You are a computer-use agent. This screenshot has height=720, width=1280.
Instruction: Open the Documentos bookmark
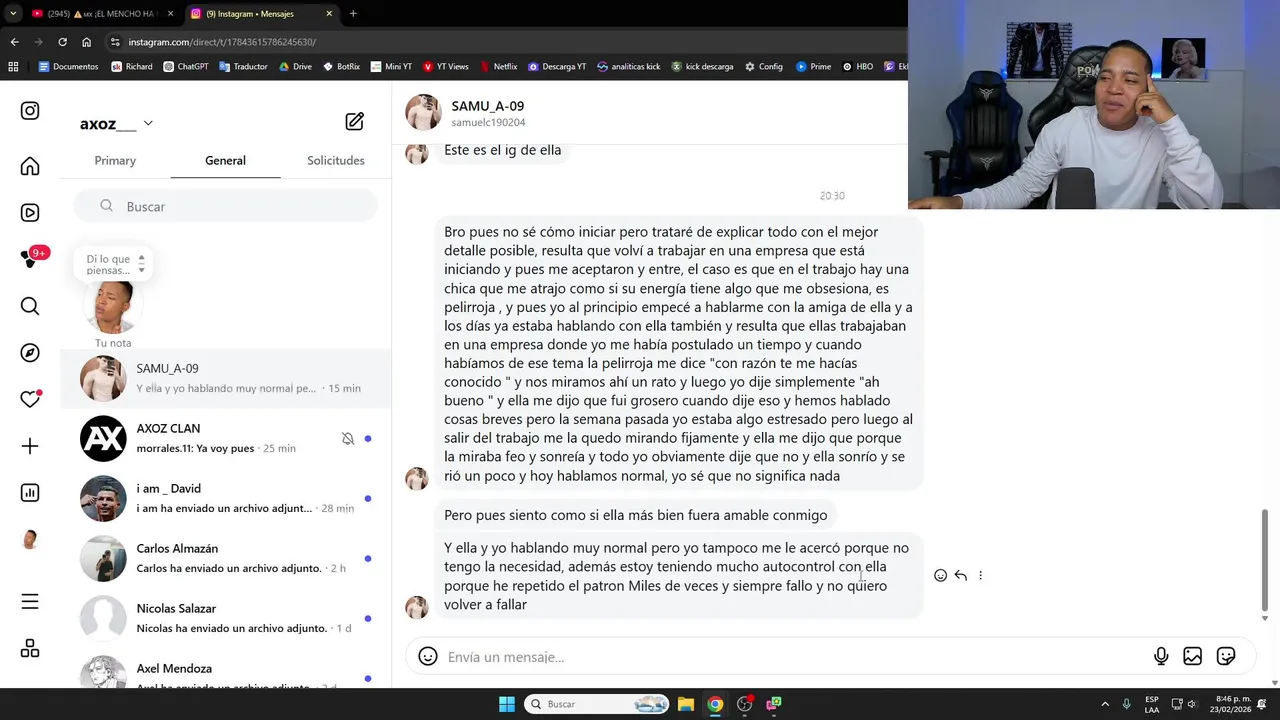[68, 67]
